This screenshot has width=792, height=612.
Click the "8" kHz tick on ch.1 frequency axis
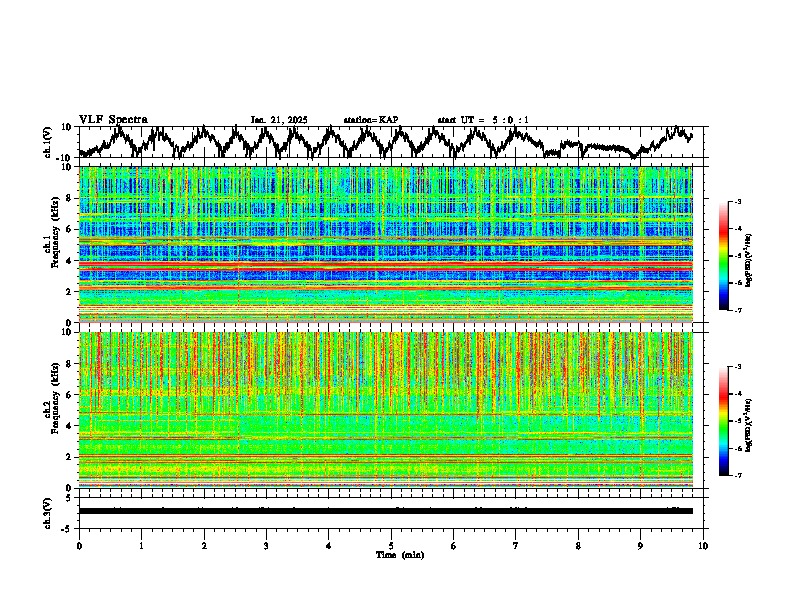click(x=71, y=198)
